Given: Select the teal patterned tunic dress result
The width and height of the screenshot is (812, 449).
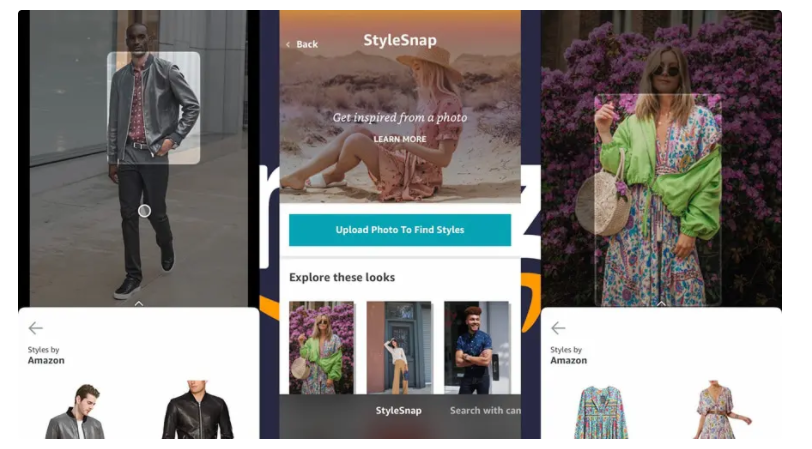Looking at the screenshot, I should [x=601, y=412].
